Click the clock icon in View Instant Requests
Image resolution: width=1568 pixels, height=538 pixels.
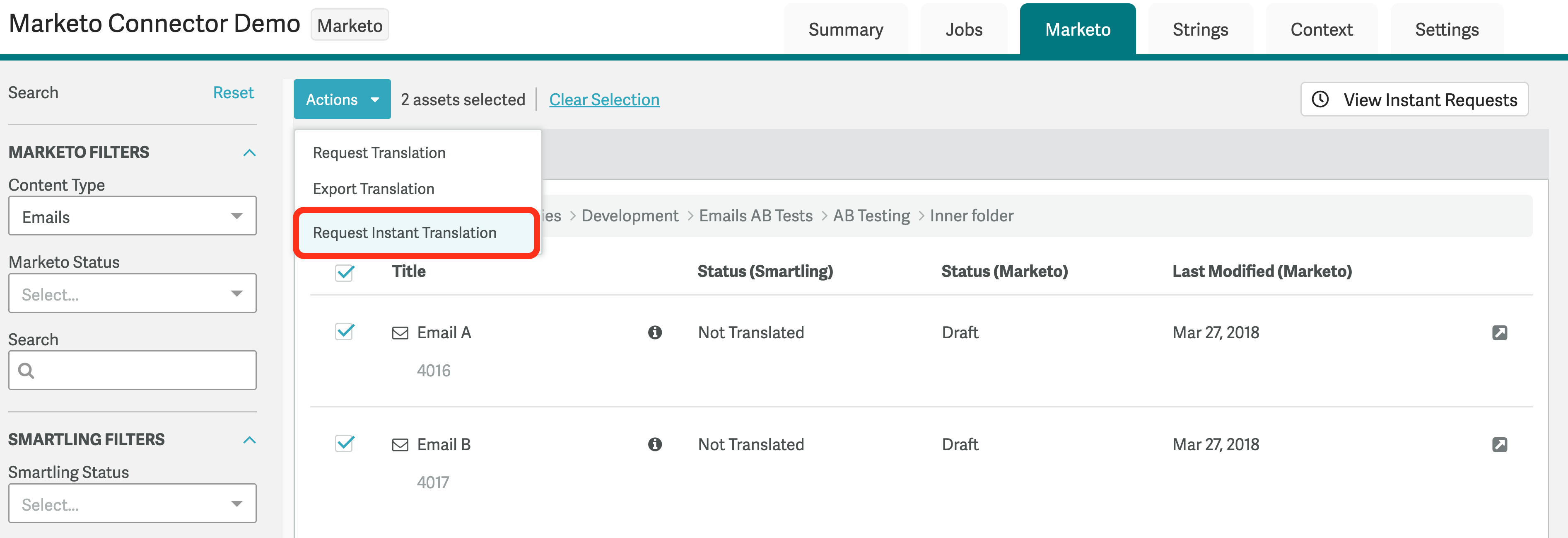click(1320, 99)
